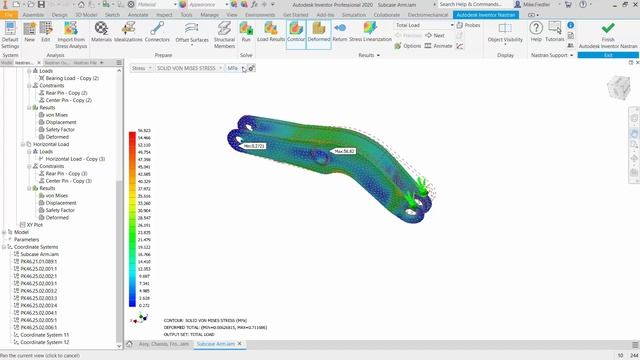Screen dimensions: 640x360
Task: Create a New analysis
Action: click(29, 33)
